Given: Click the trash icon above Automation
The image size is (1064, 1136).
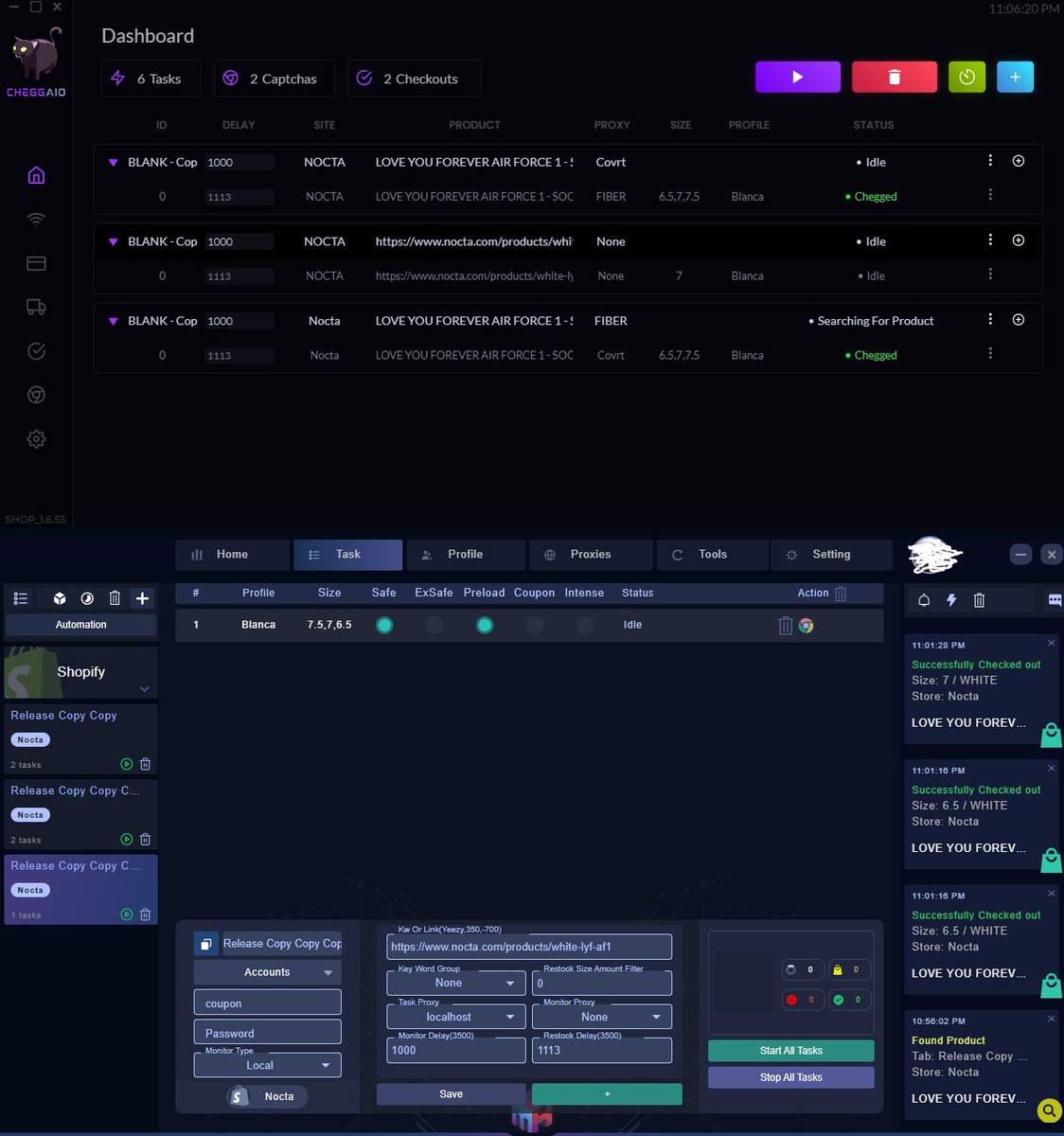Looking at the screenshot, I should pos(115,598).
